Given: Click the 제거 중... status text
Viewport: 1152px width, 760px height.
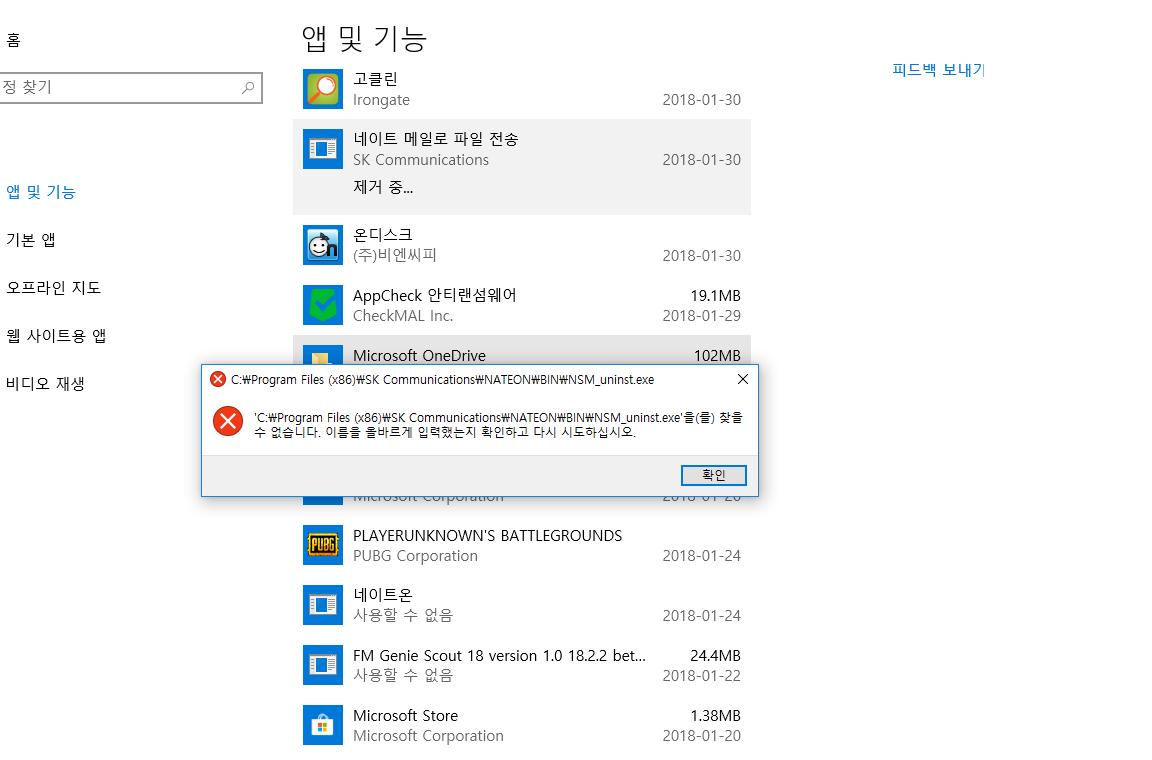Looking at the screenshot, I should coord(383,187).
